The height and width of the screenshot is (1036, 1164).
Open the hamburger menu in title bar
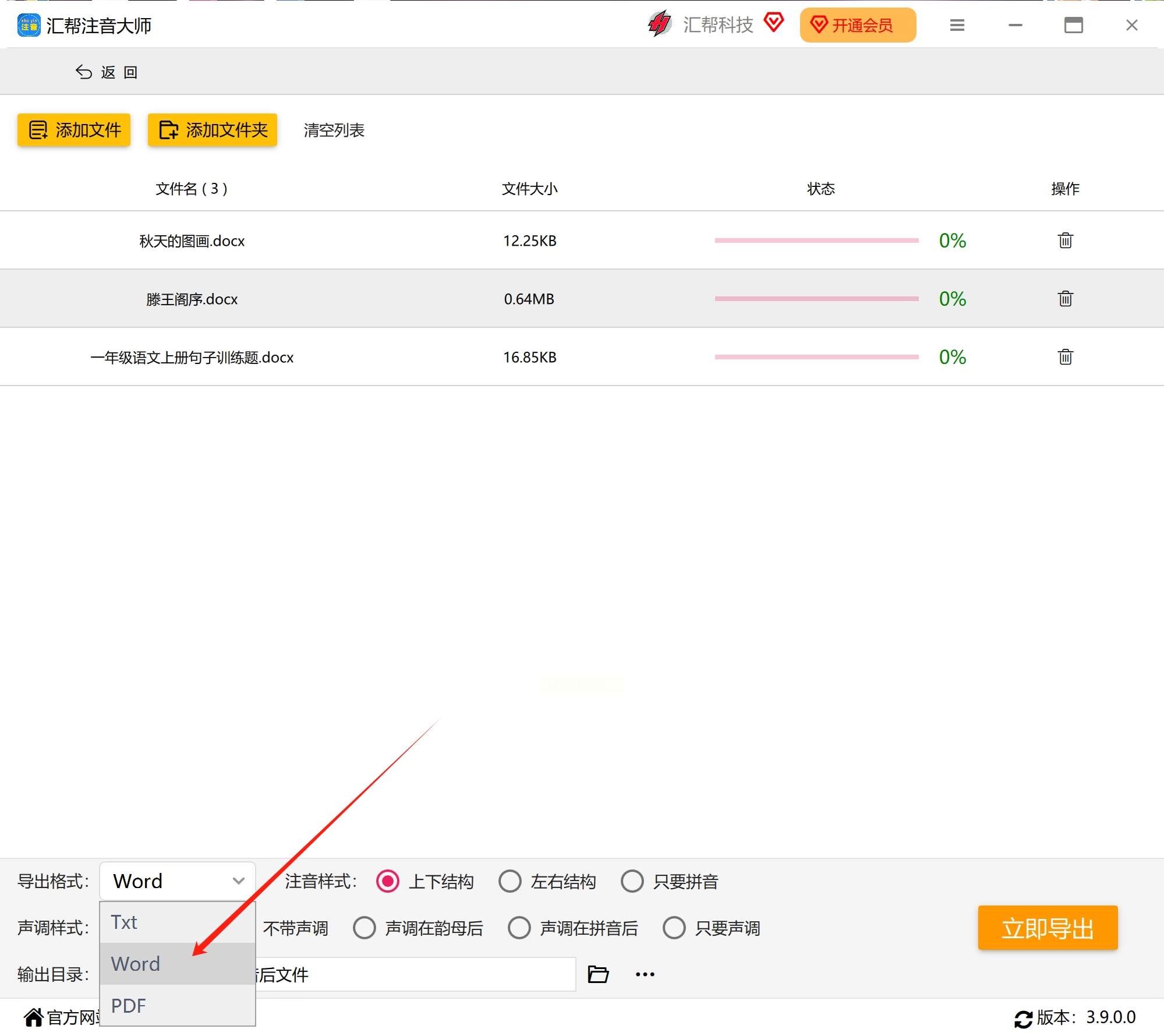[957, 25]
